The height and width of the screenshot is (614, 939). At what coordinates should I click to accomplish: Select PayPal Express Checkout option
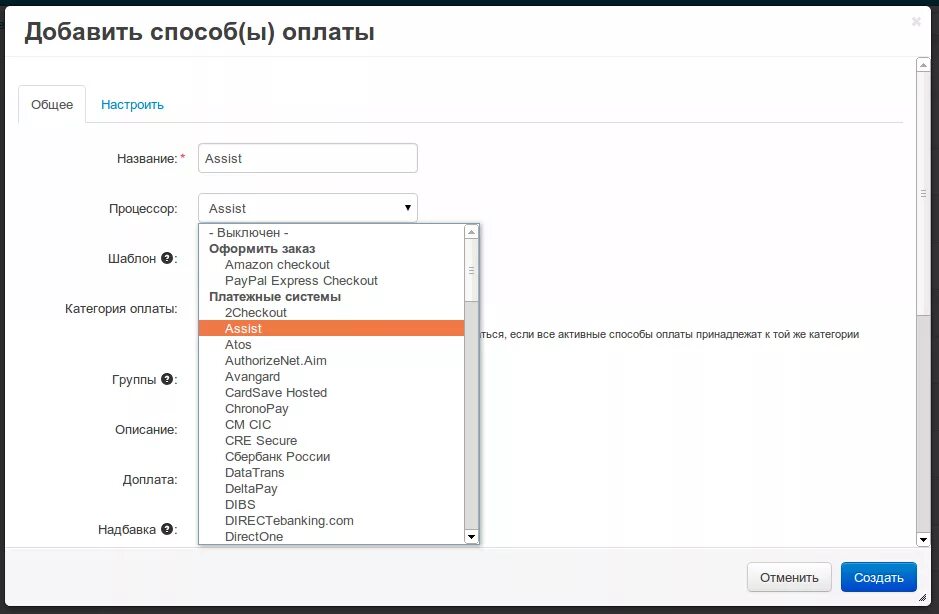coord(332,280)
